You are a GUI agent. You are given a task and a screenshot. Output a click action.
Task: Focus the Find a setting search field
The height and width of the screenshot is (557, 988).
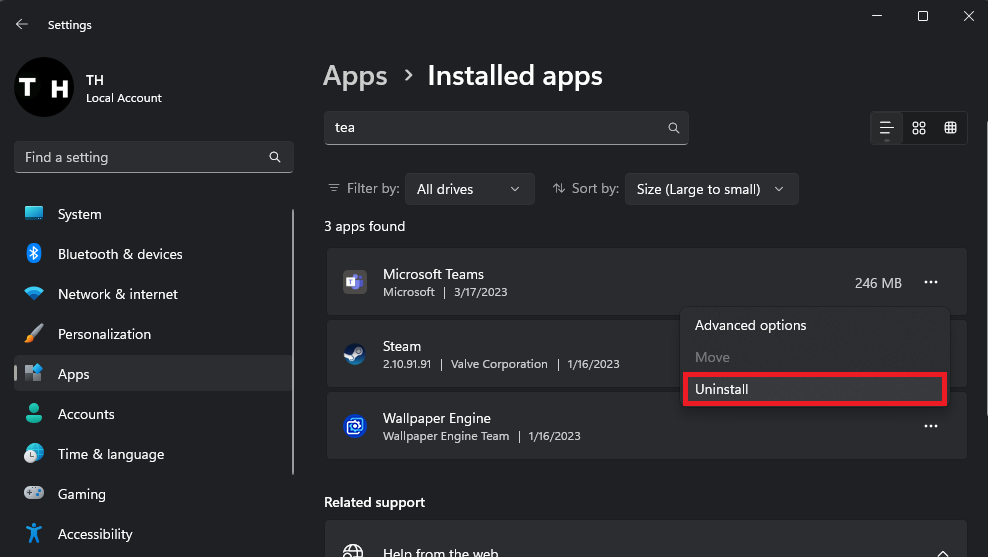[145, 157]
